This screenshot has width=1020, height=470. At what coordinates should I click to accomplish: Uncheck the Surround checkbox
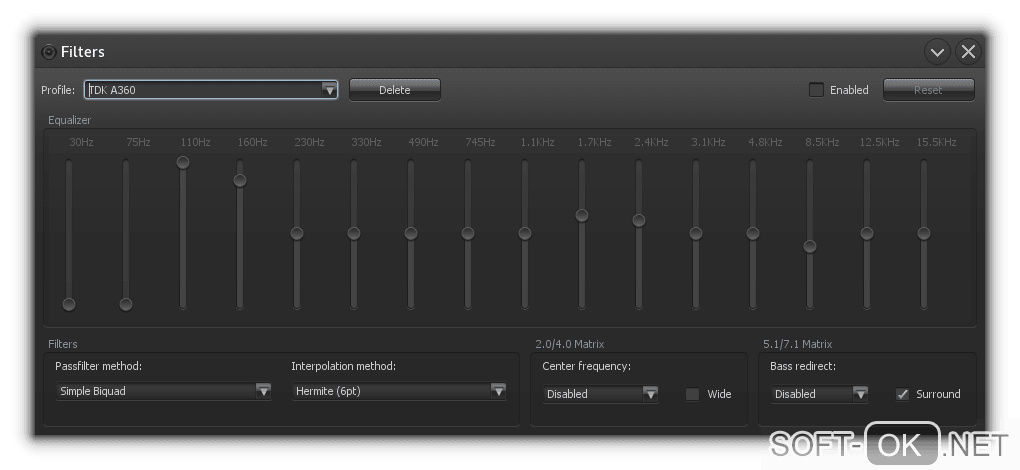pyautogui.click(x=902, y=394)
